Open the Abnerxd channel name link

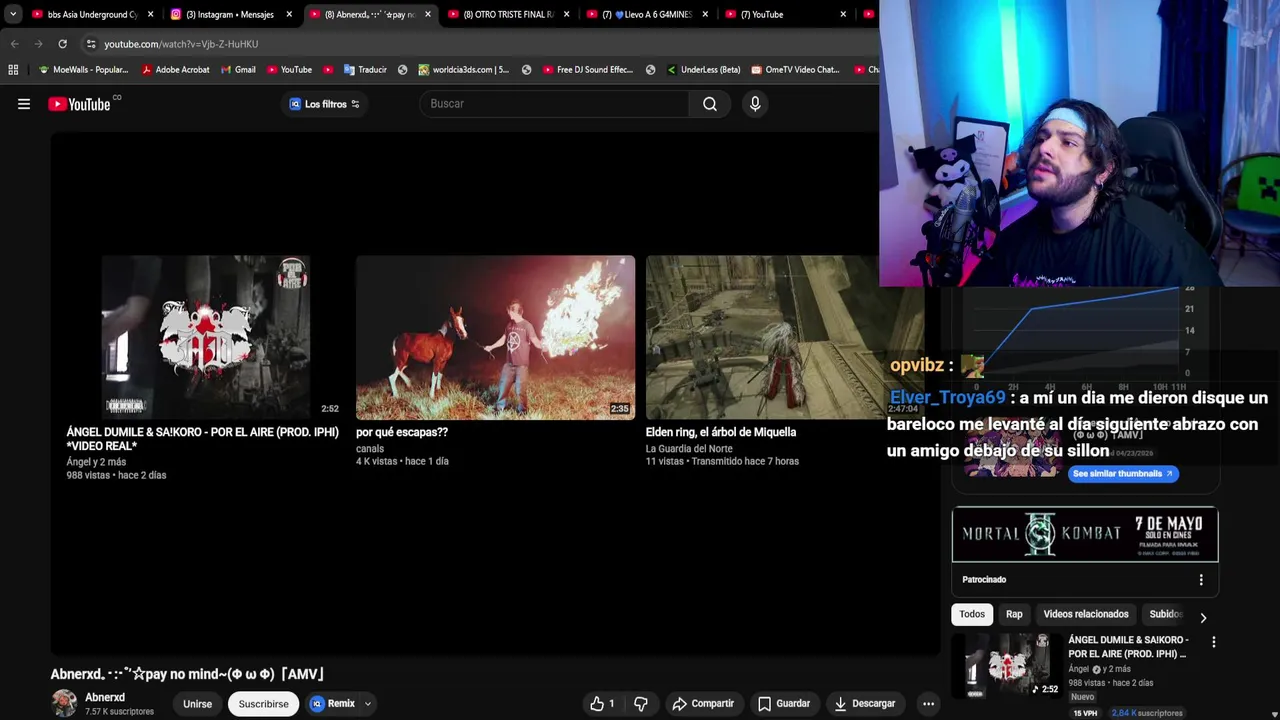(105, 697)
